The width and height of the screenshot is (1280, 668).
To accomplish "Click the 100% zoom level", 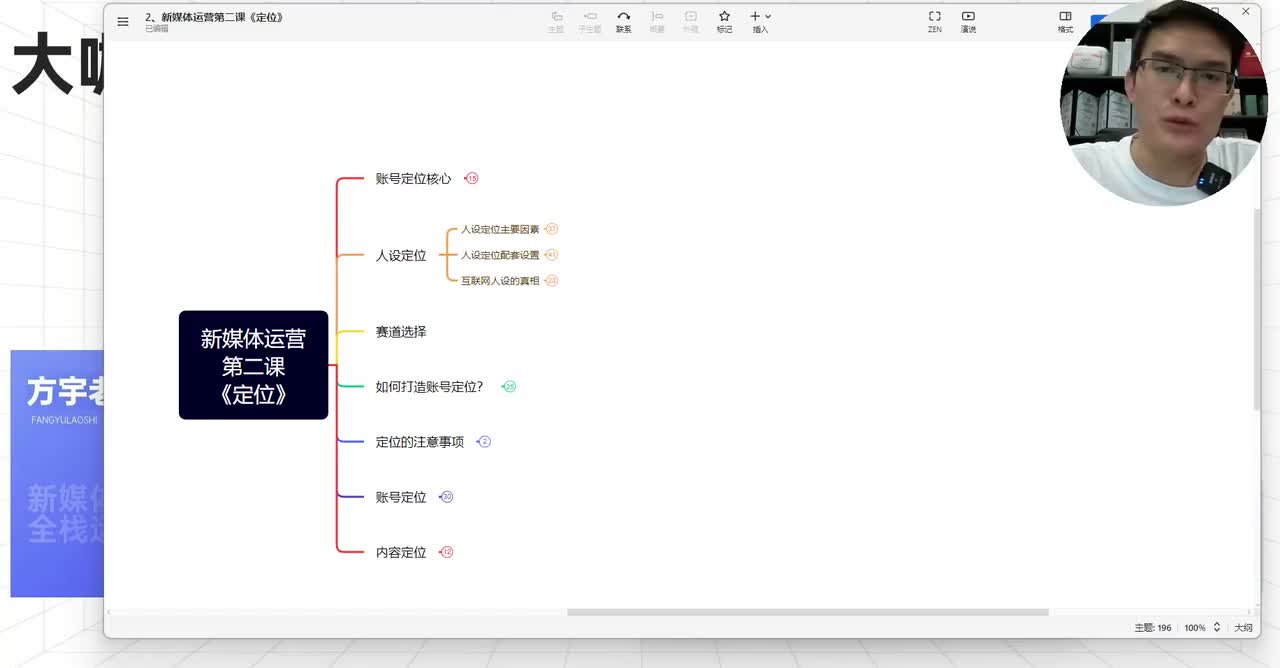I will pos(1195,628).
